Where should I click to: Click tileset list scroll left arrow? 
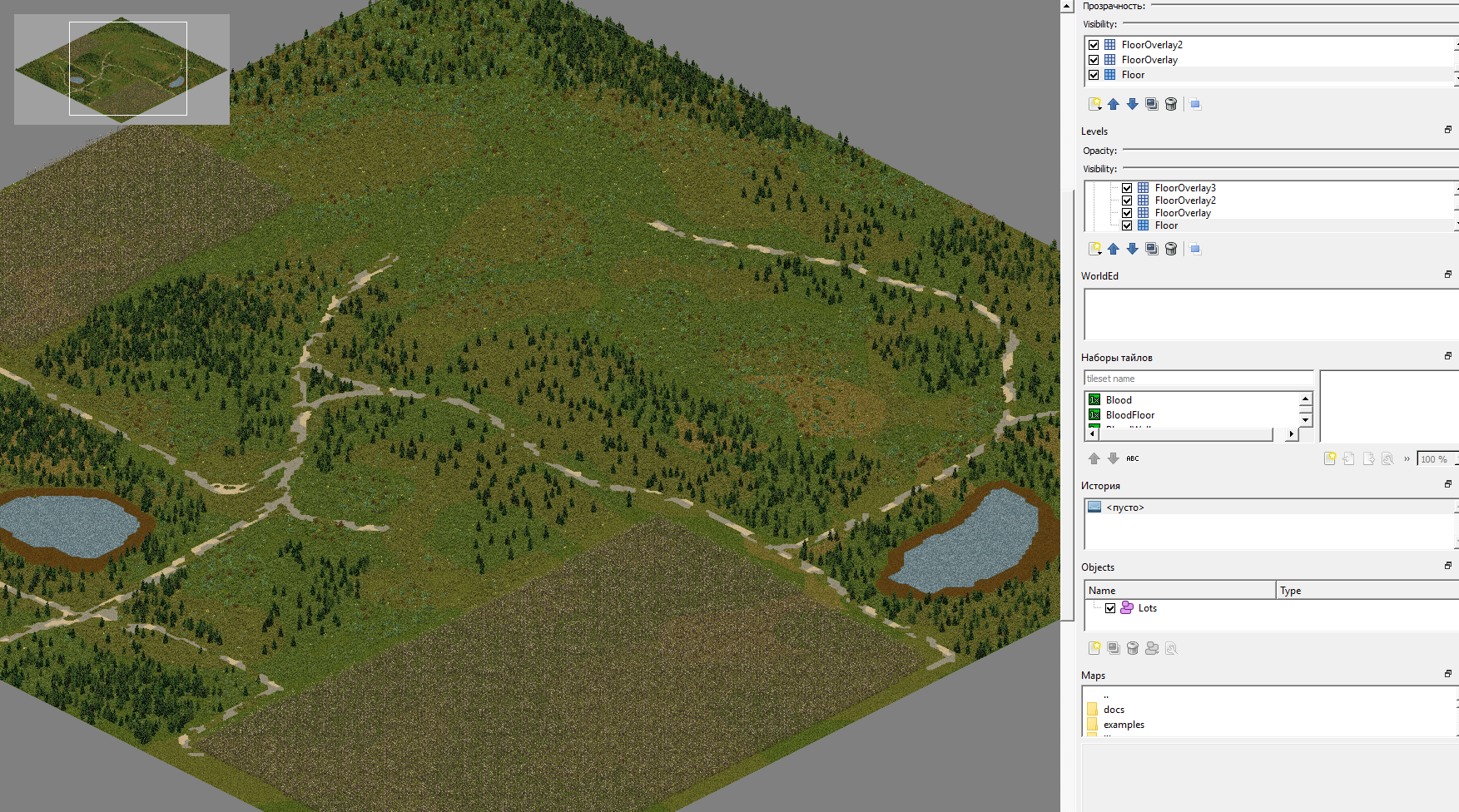coord(1092,434)
